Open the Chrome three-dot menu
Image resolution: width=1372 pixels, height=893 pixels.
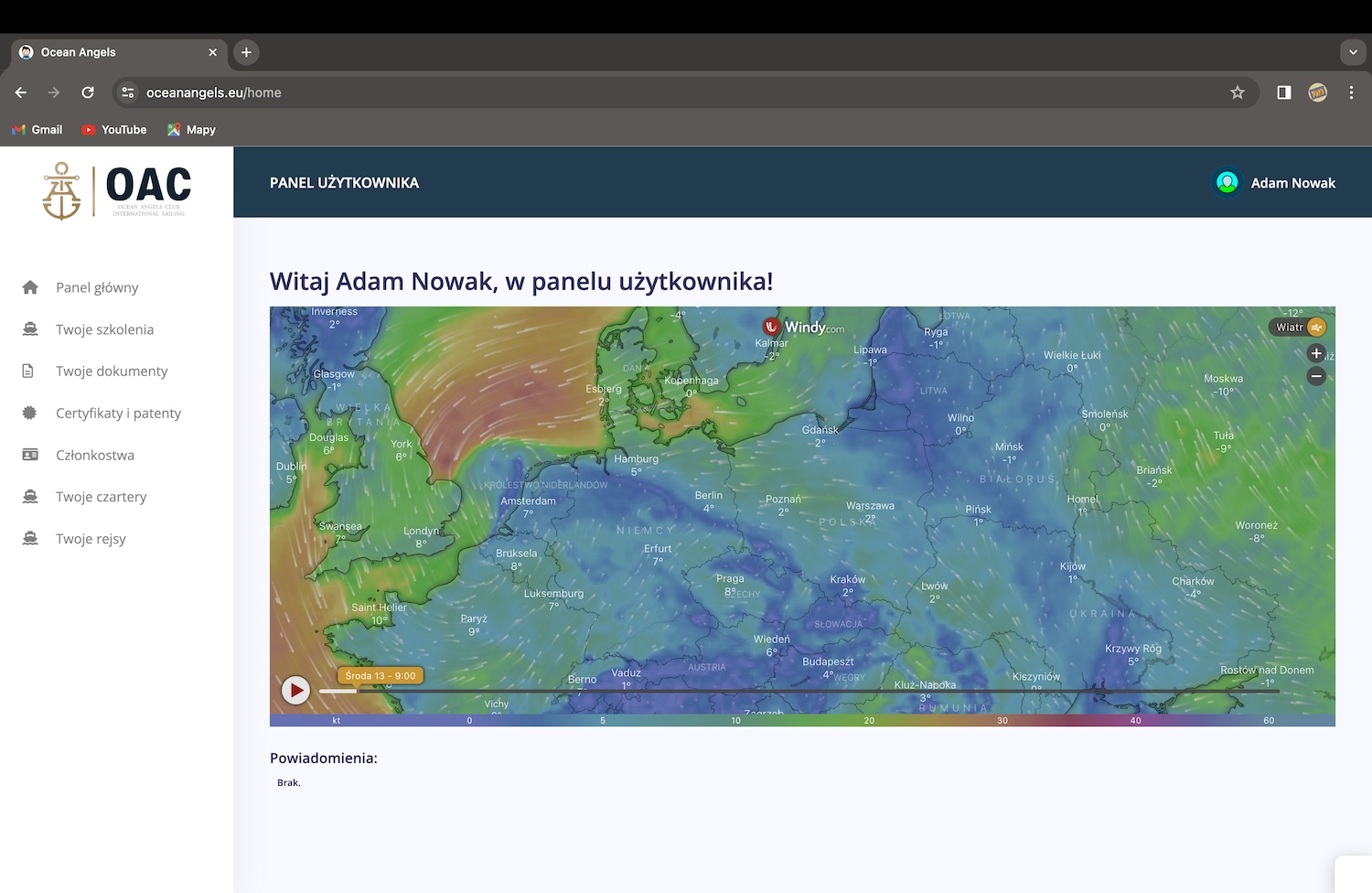[x=1351, y=92]
